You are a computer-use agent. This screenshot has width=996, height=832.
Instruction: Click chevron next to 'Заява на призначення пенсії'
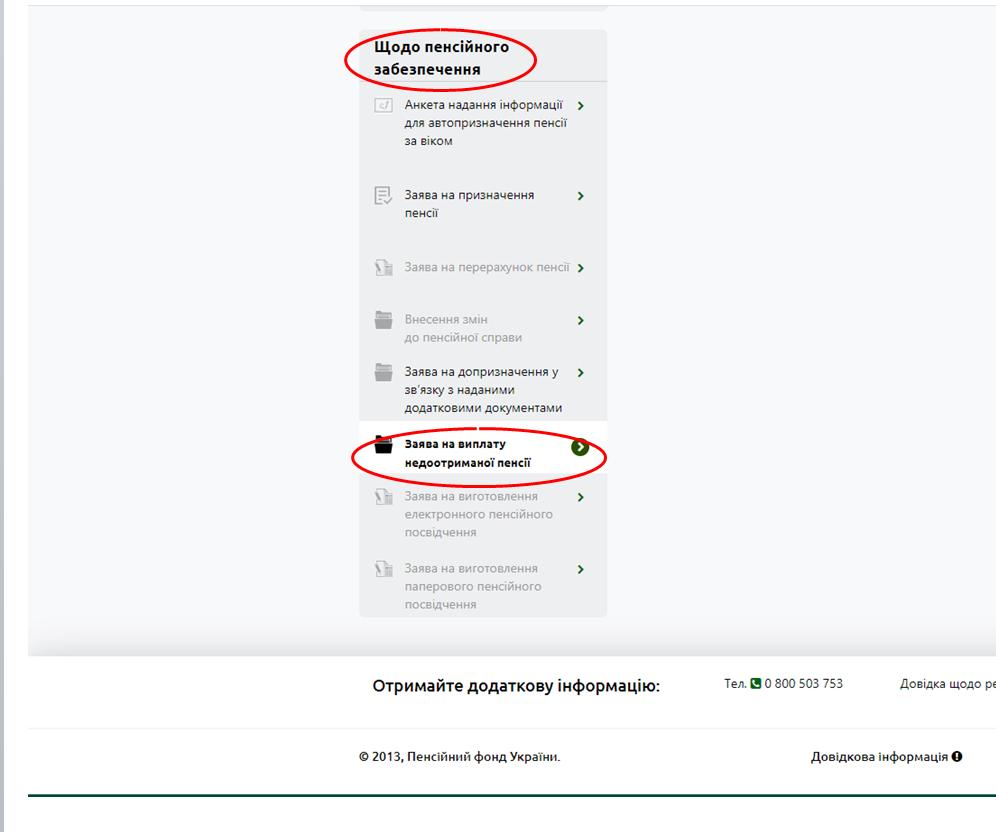(x=581, y=196)
